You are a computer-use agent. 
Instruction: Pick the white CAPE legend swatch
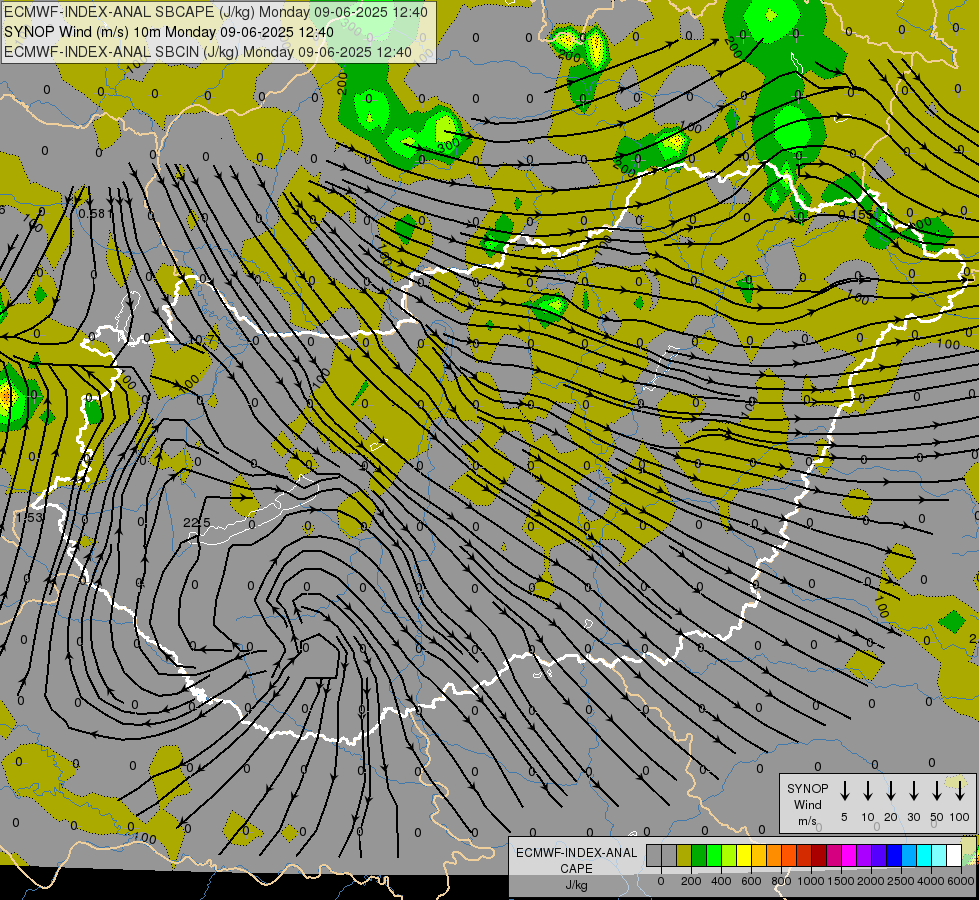click(955, 855)
